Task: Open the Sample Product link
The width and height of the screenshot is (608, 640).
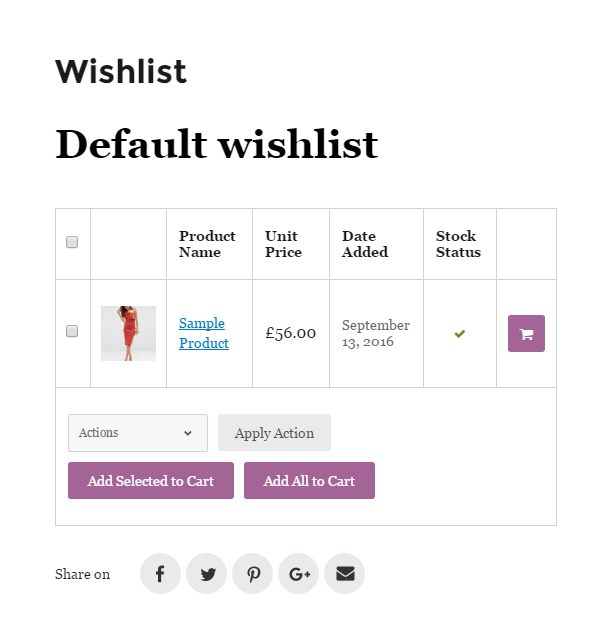Action: click(x=204, y=333)
